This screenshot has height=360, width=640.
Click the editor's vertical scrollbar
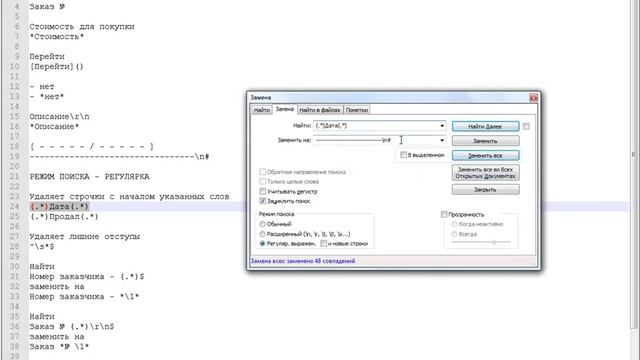633,163
